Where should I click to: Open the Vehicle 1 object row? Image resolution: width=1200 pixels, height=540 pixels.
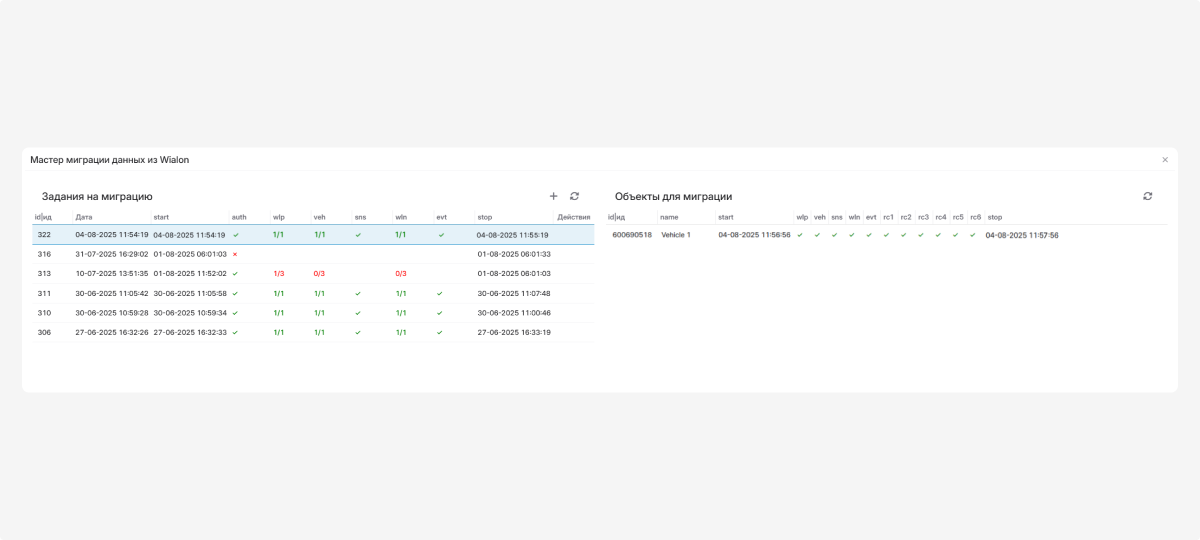[676, 235]
